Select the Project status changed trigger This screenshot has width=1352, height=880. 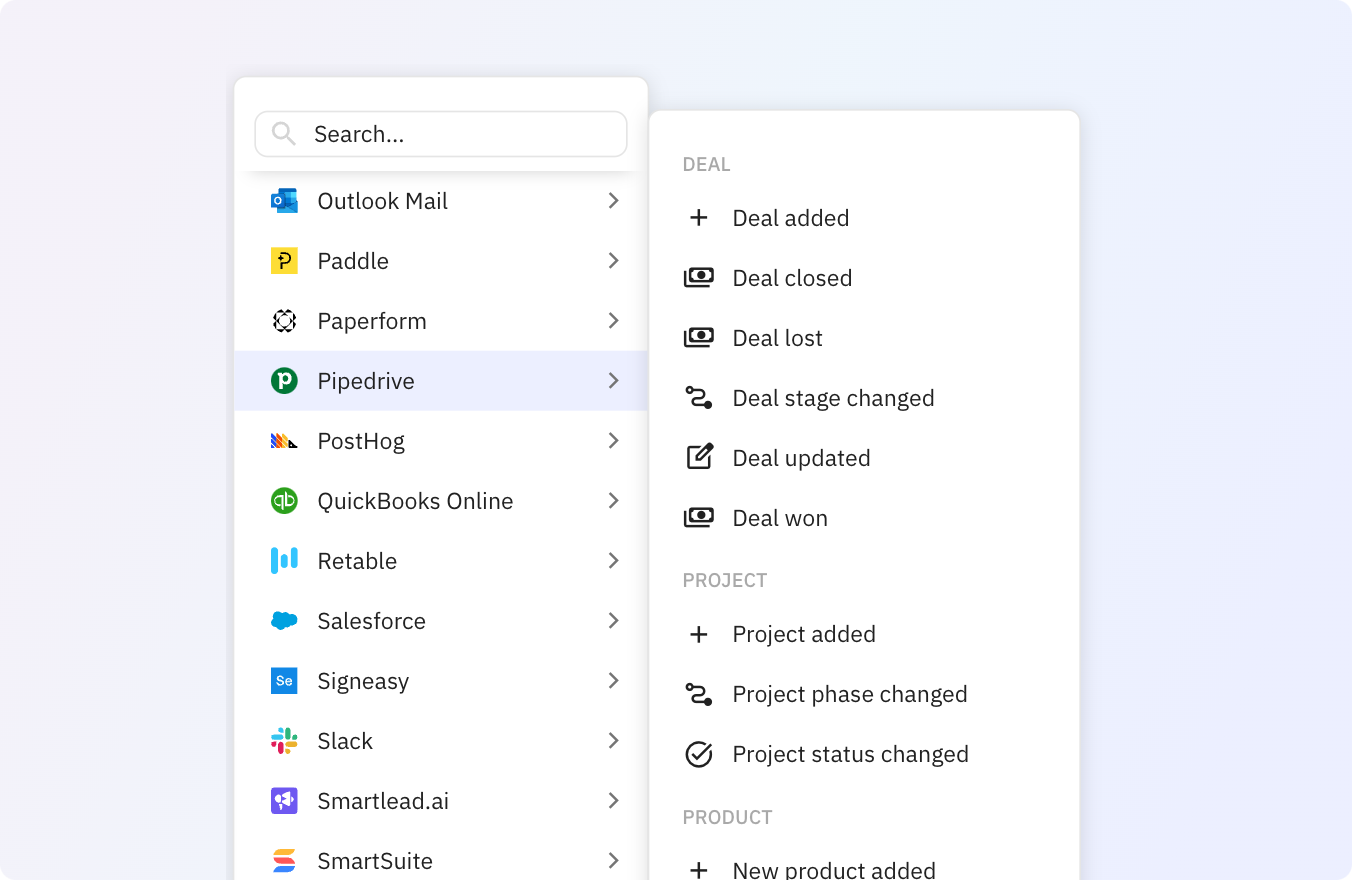click(864, 754)
